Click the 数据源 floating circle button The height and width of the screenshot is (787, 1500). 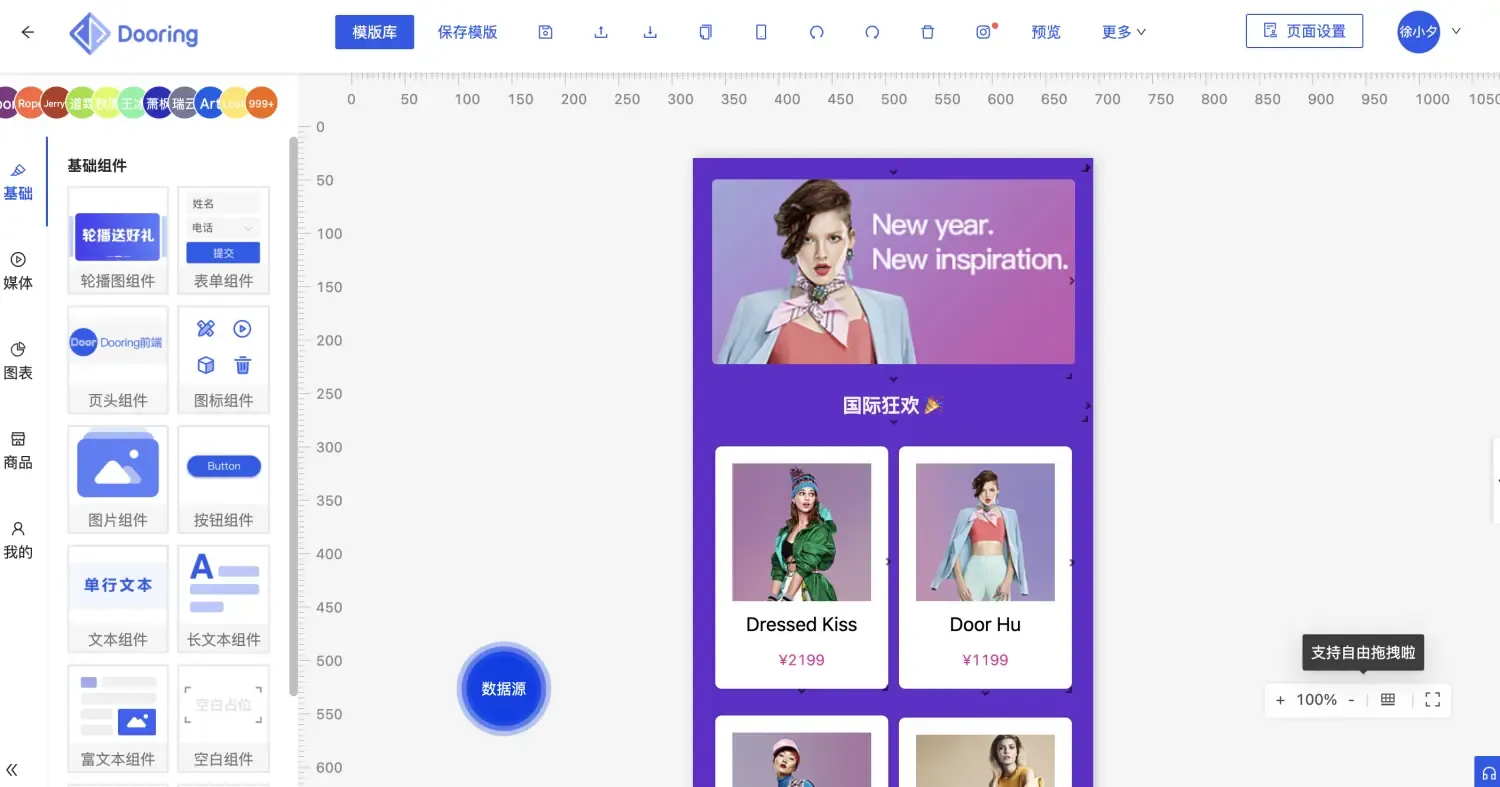click(504, 689)
